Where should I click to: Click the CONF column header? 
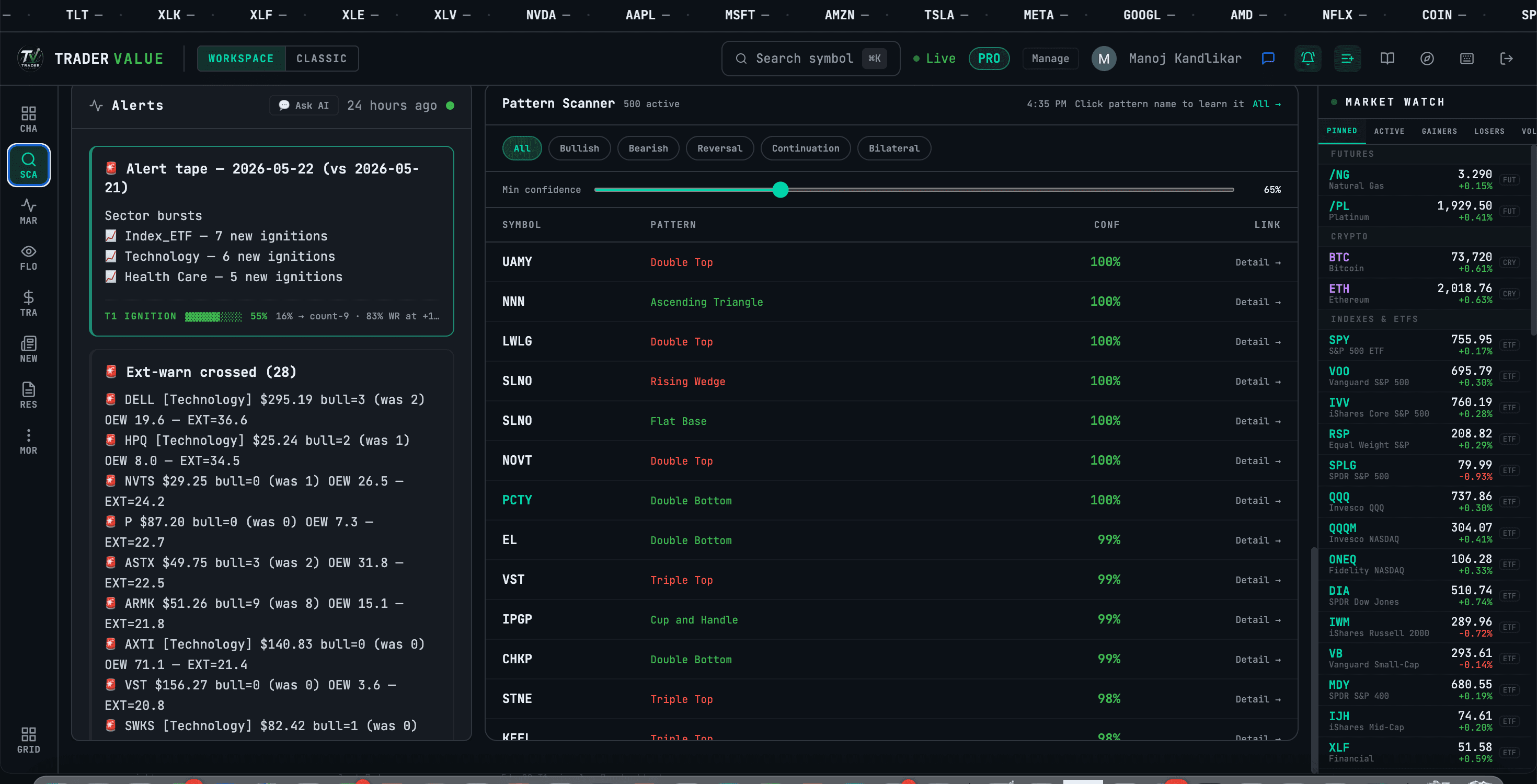1106,225
